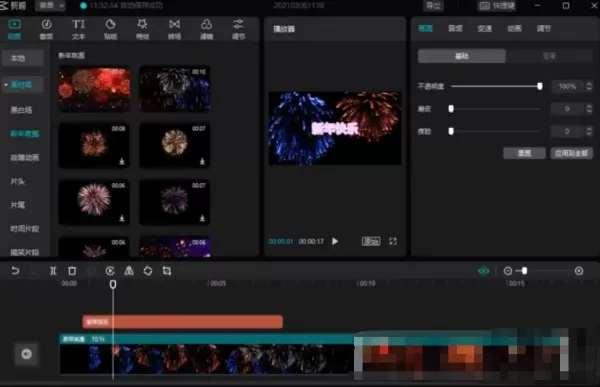Viewport: 600px width, 387px height.
Task: Click the opacity (不透明度) slider handle
Action: click(540, 86)
